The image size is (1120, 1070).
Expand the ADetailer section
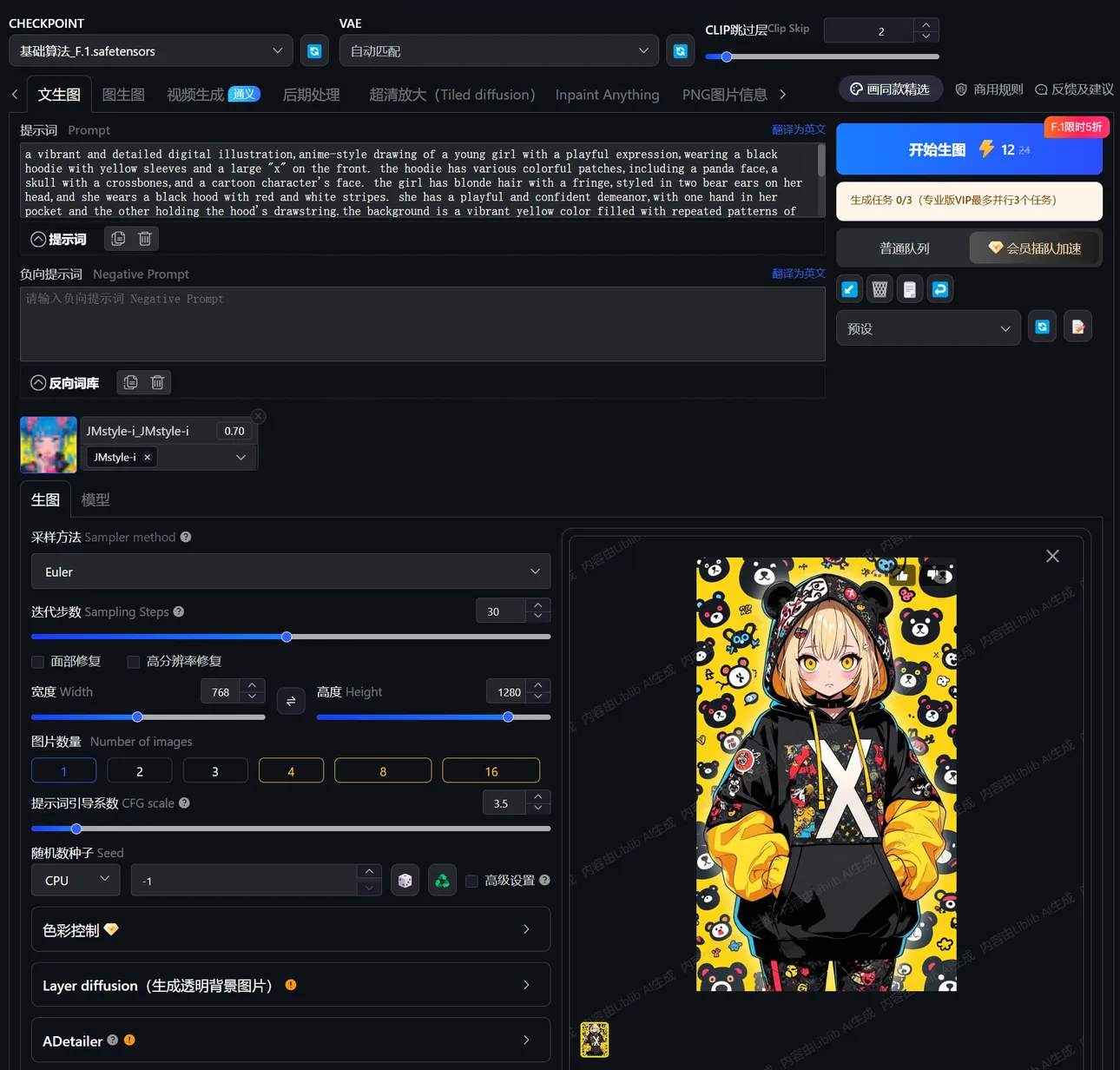click(x=291, y=1040)
